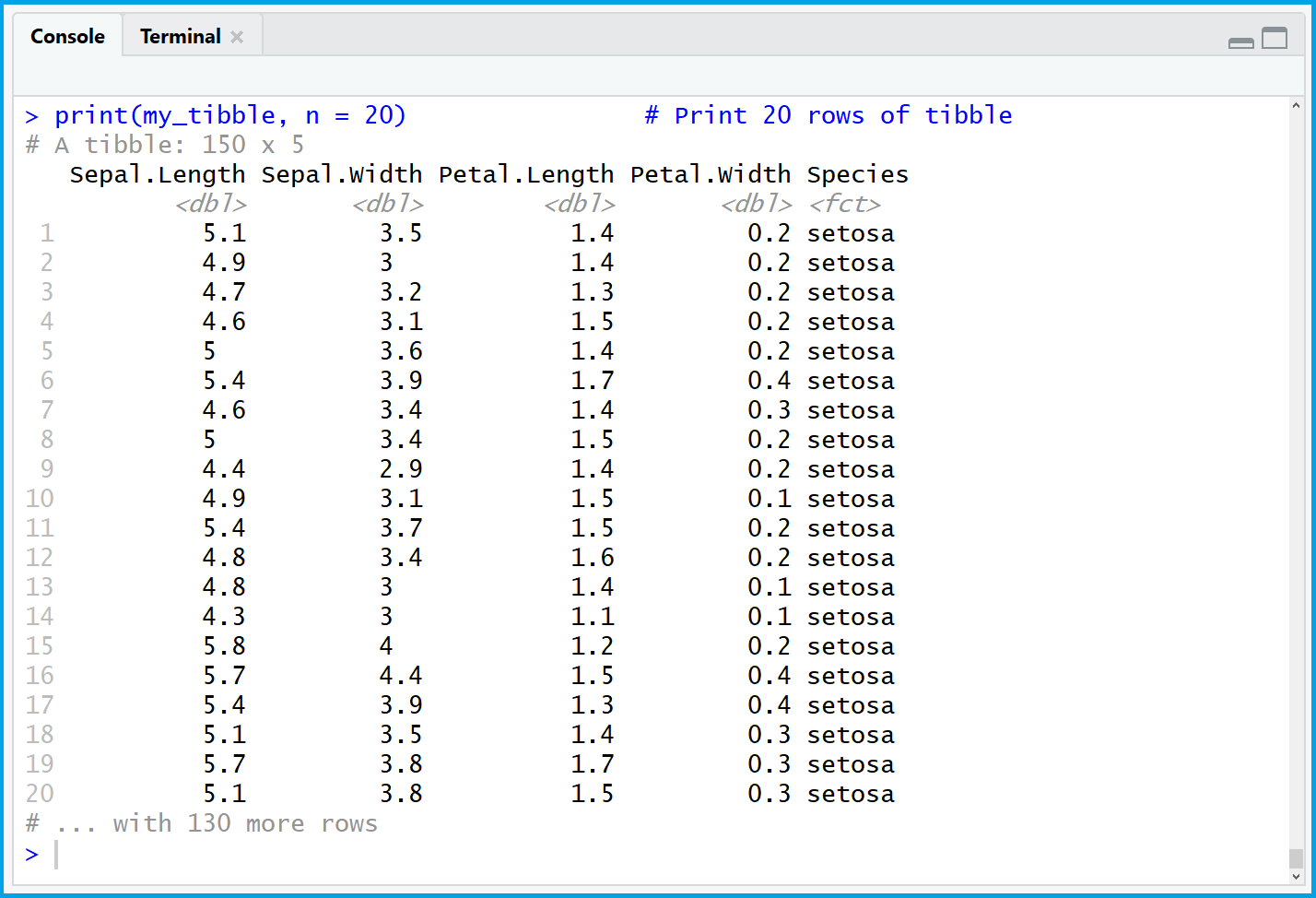Click the Petal.Length value 1.6
This screenshot has width=1316, height=898.
click(x=593, y=558)
